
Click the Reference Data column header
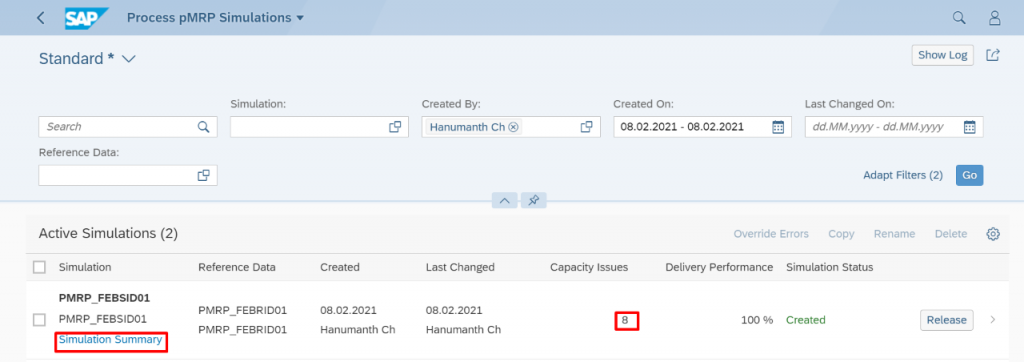[237, 267]
